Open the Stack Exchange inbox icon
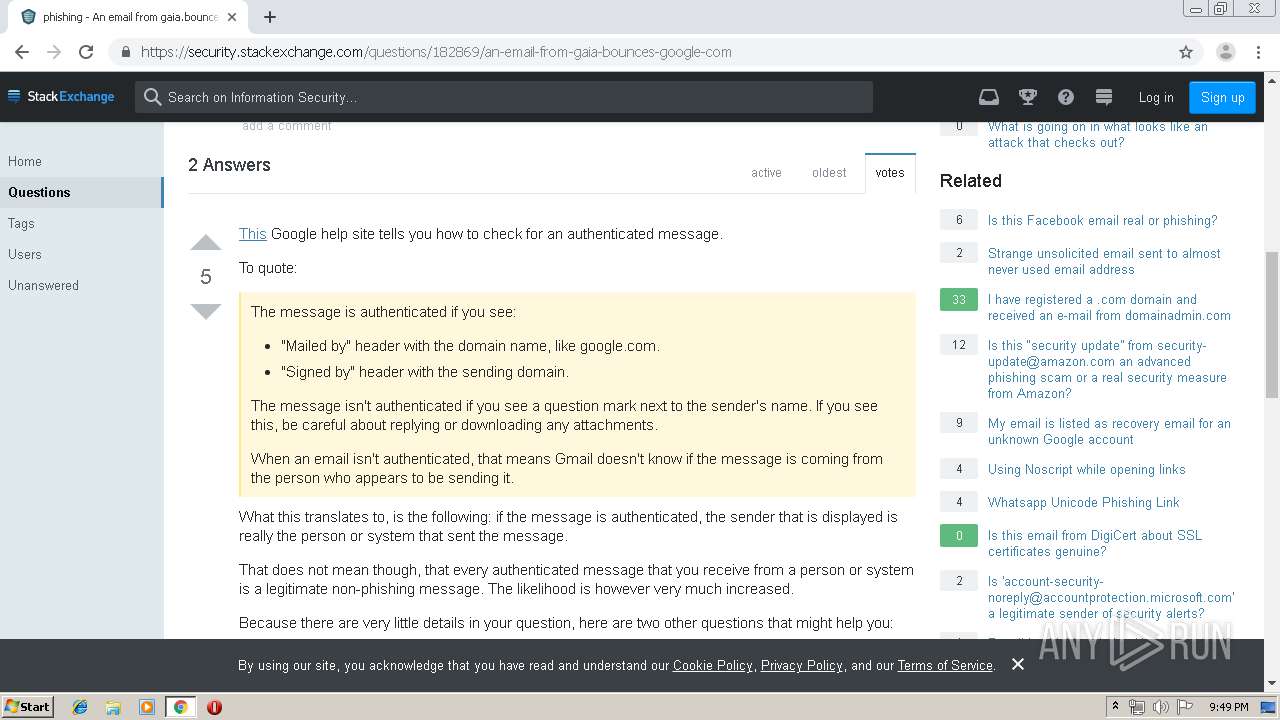The width and height of the screenshot is (1280, 720). (988, 97)
